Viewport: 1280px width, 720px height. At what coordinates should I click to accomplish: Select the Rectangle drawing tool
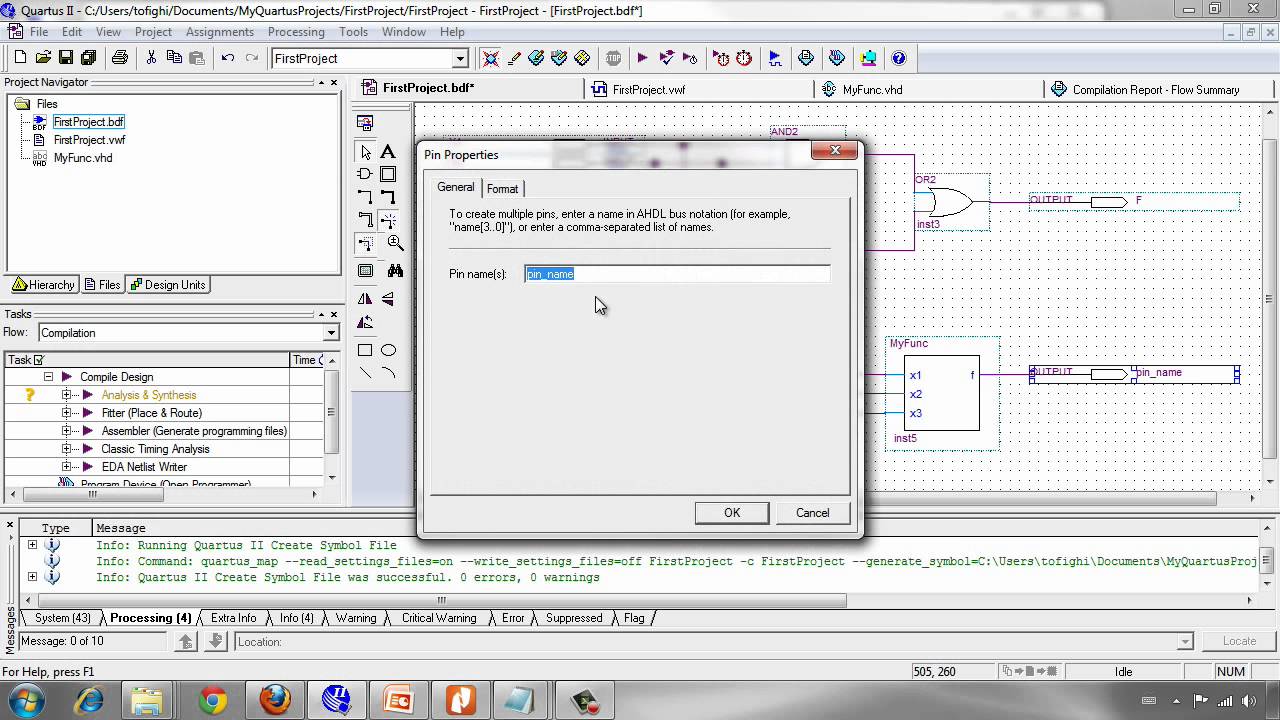point(365,350)
